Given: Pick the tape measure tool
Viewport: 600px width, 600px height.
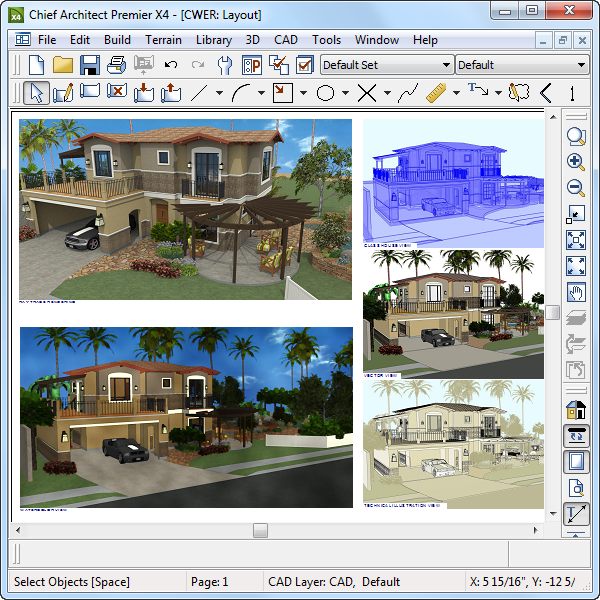Looking at the screenshot, I should 435,94.
